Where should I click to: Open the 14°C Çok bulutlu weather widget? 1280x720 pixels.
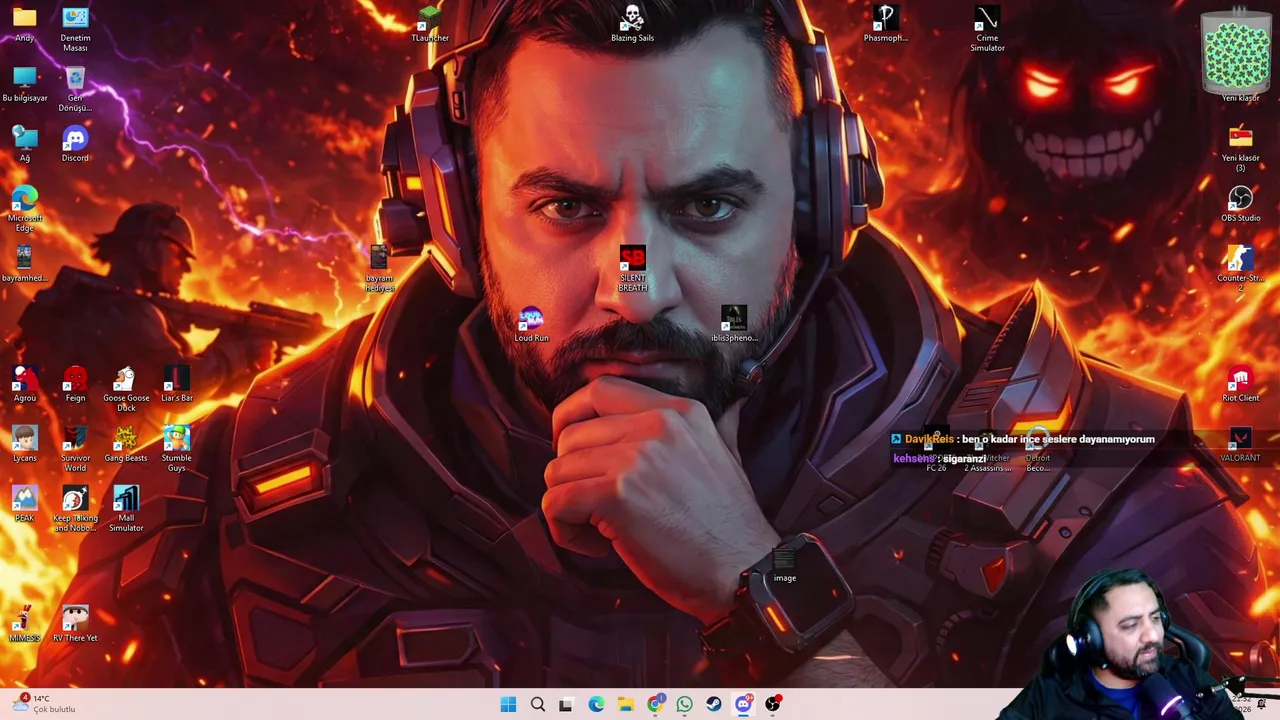(x=45, y=704)
